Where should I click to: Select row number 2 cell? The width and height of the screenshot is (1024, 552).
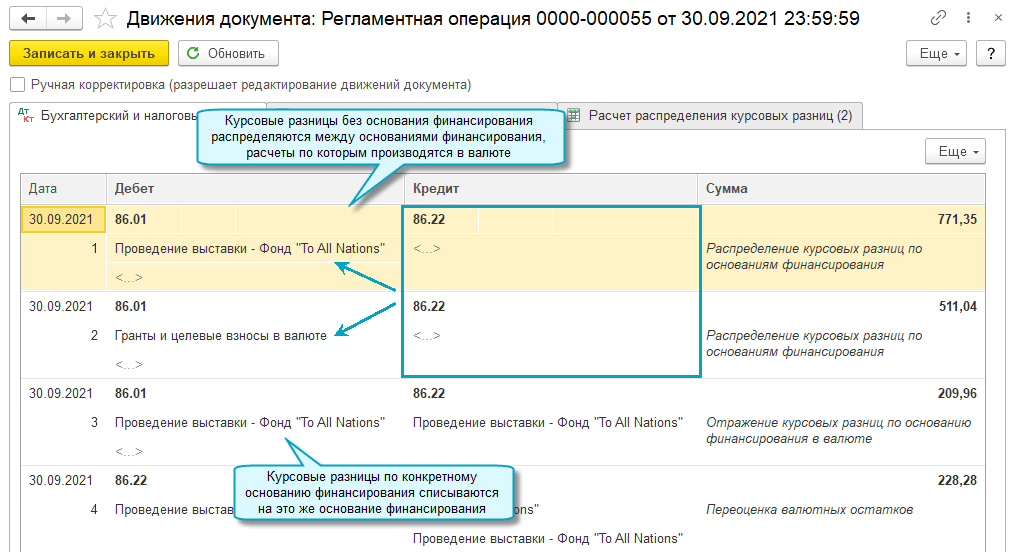click(x=94, y=336)
